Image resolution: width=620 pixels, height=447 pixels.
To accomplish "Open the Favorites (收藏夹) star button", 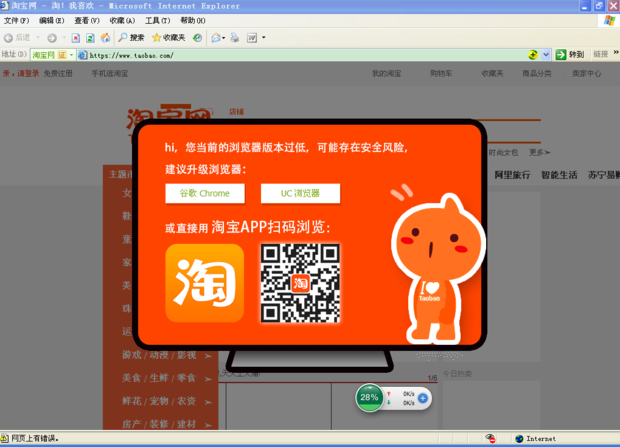I will [x=168, y=38].
